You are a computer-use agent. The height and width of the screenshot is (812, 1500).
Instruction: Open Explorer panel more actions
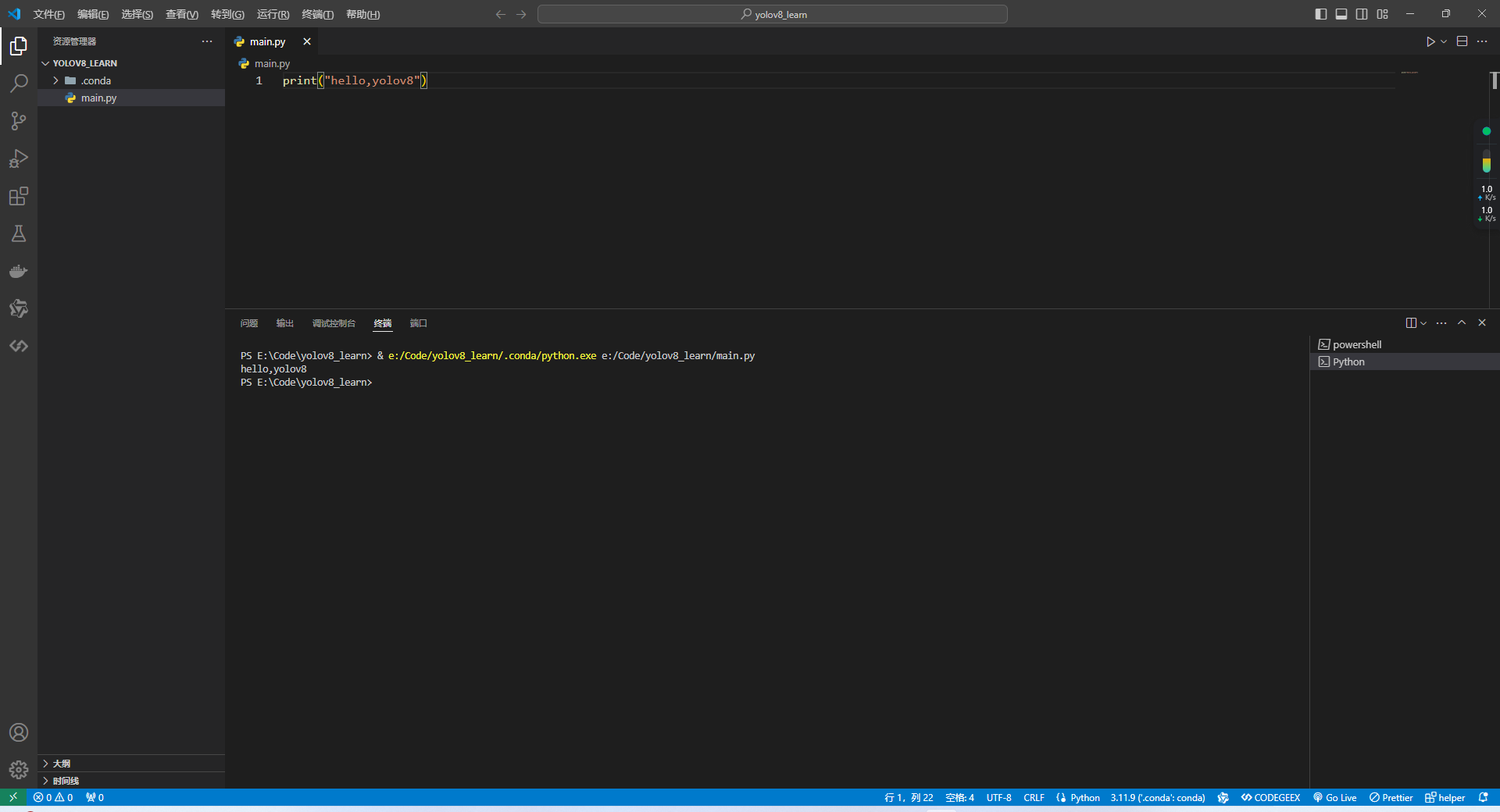[x=207, y=41]
